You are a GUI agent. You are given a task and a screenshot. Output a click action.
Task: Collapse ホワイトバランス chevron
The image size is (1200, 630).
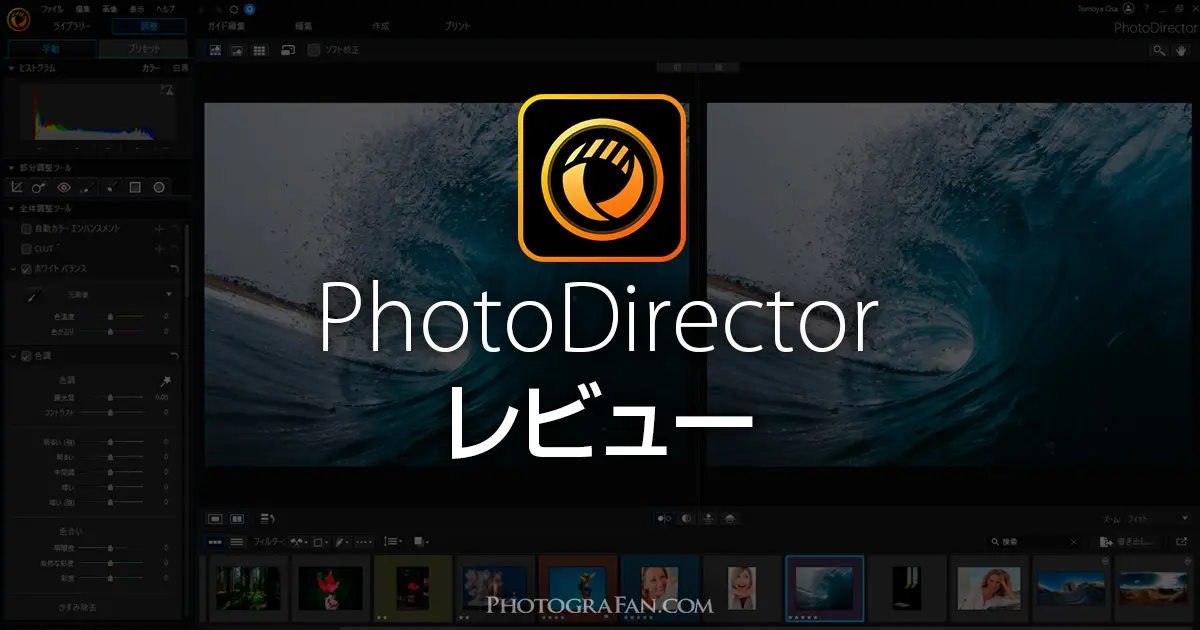(13, 269)
